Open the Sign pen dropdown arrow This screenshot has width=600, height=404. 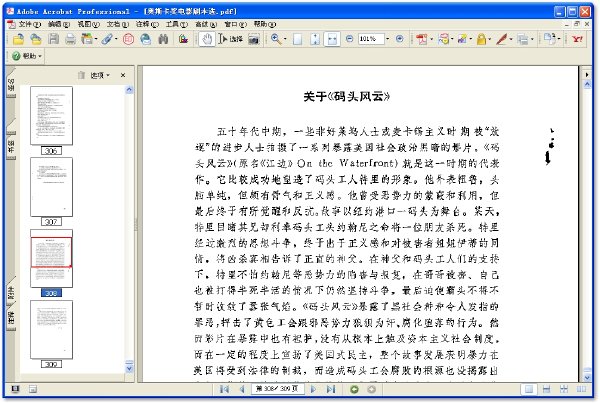pyautogui.click(x=511, y=39)
